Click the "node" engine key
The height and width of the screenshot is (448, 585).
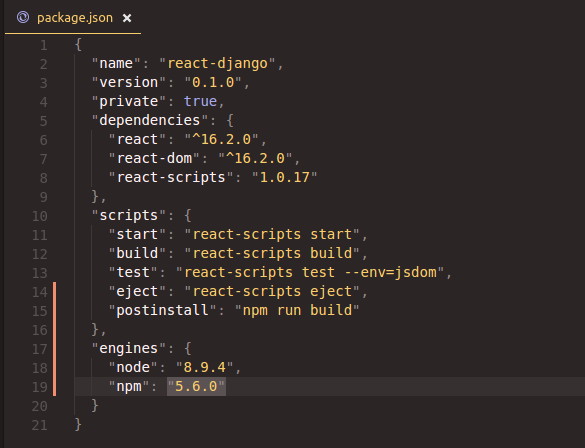(133, 368)
